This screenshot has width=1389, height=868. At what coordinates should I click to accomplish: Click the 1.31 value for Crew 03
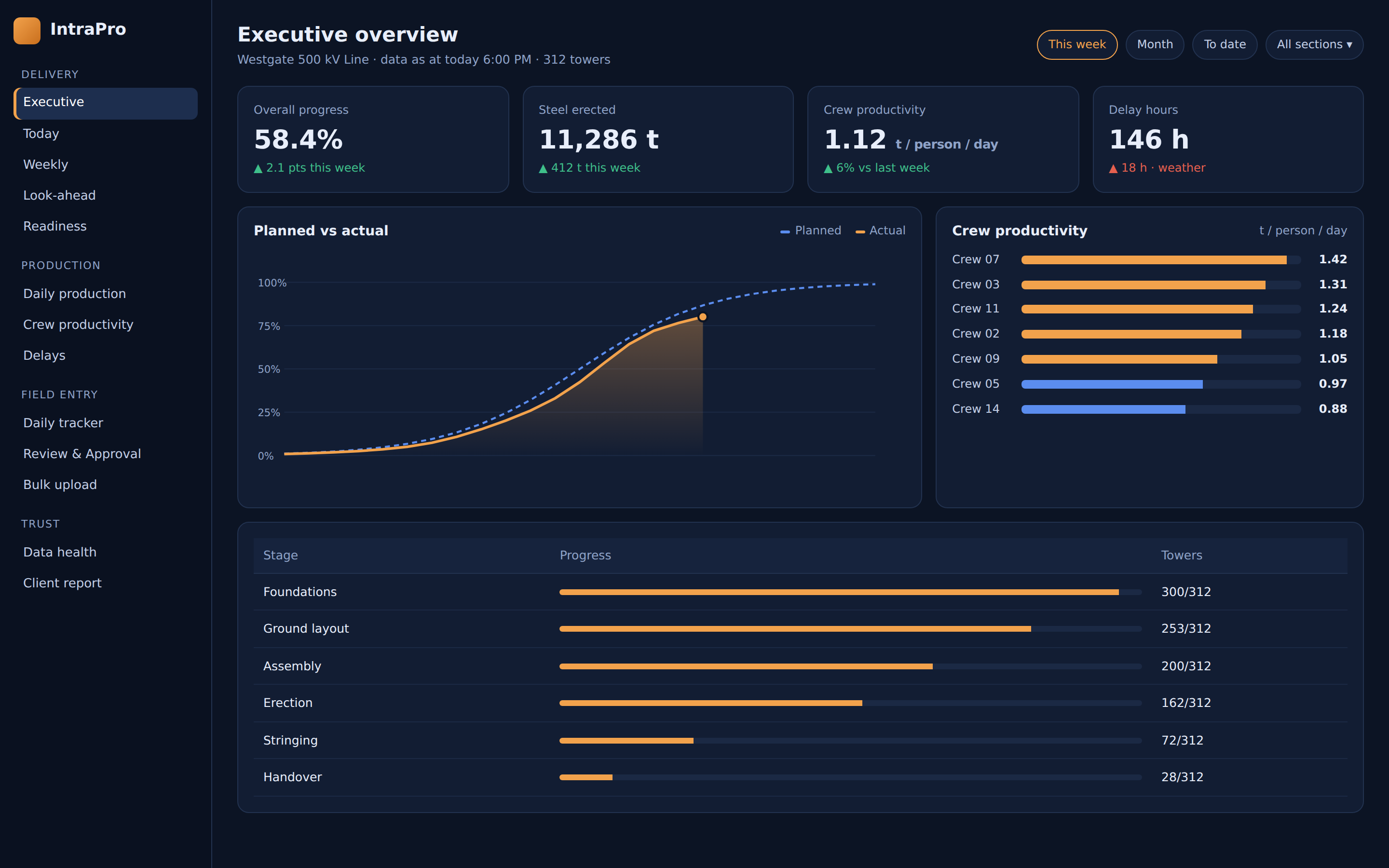pyautogui.click(x=1332, y=285)
